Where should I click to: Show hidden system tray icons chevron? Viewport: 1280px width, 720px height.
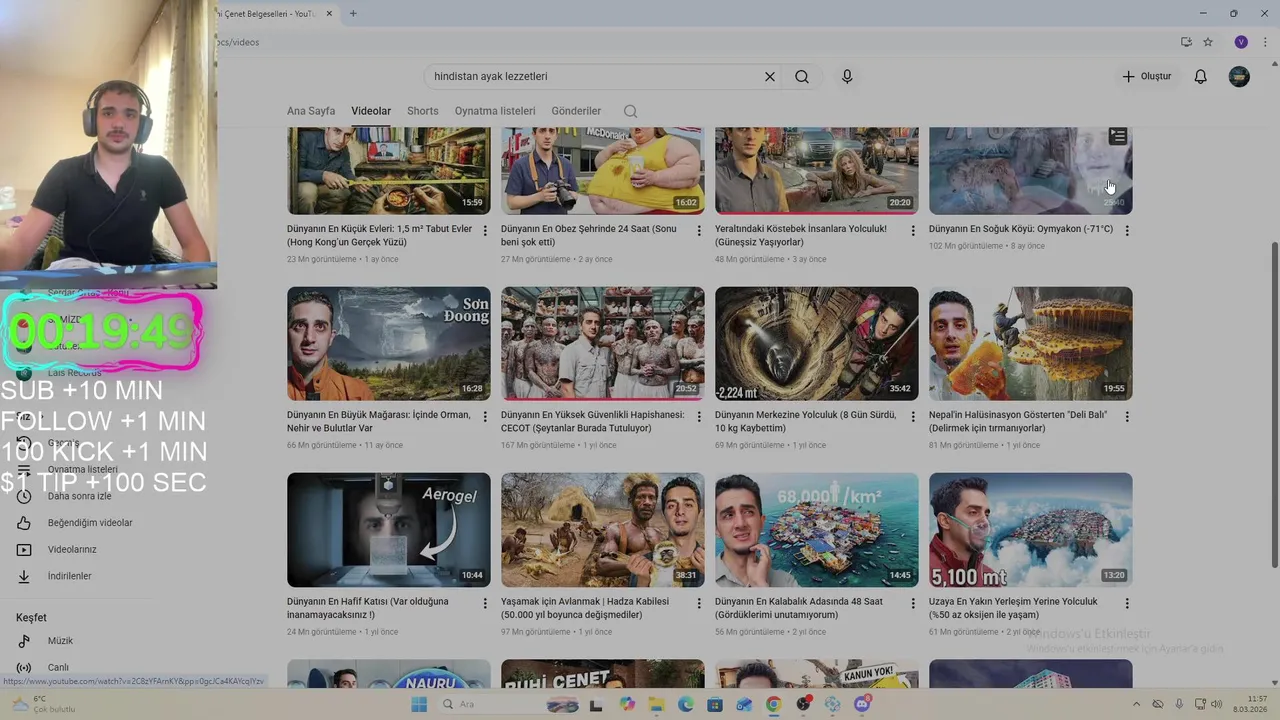1137,704
